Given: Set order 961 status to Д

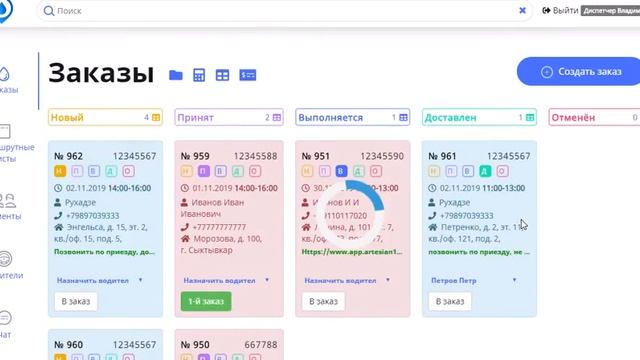Looking at the screenshot, I should click(x=485, y=171).
